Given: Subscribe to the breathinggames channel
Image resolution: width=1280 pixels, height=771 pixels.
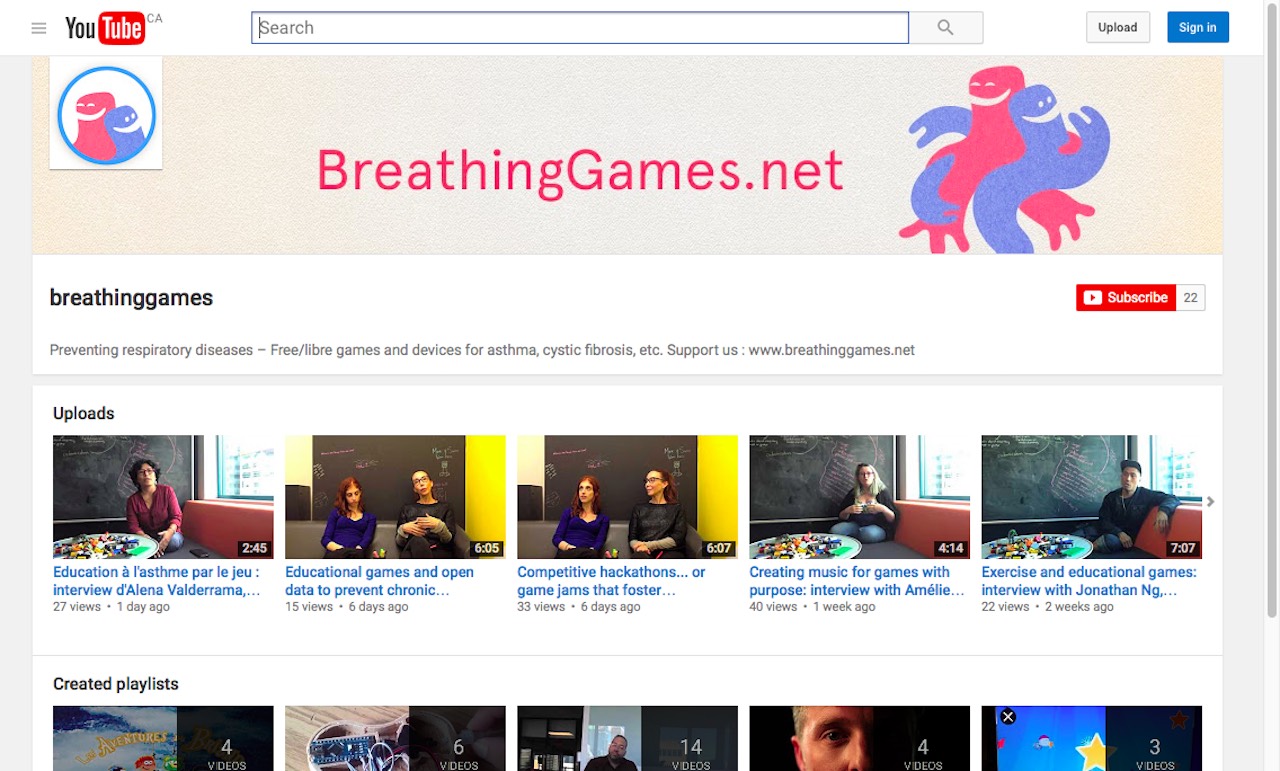Looking at the screenshot, I should (x=1126, y=298).
